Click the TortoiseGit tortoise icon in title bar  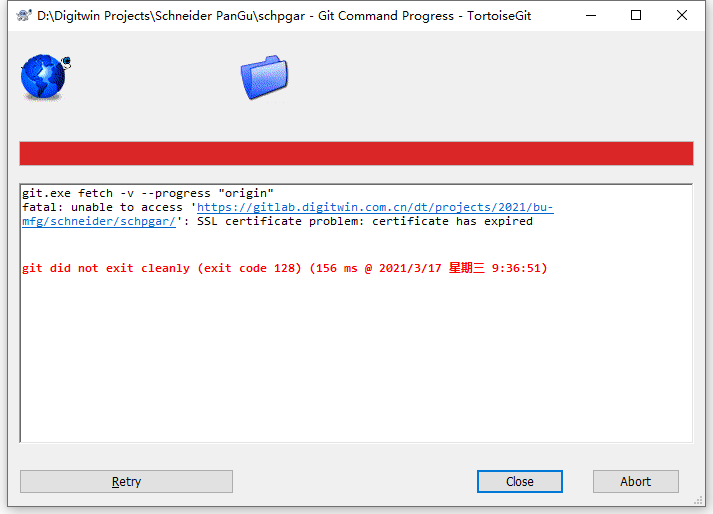point(24,16)
